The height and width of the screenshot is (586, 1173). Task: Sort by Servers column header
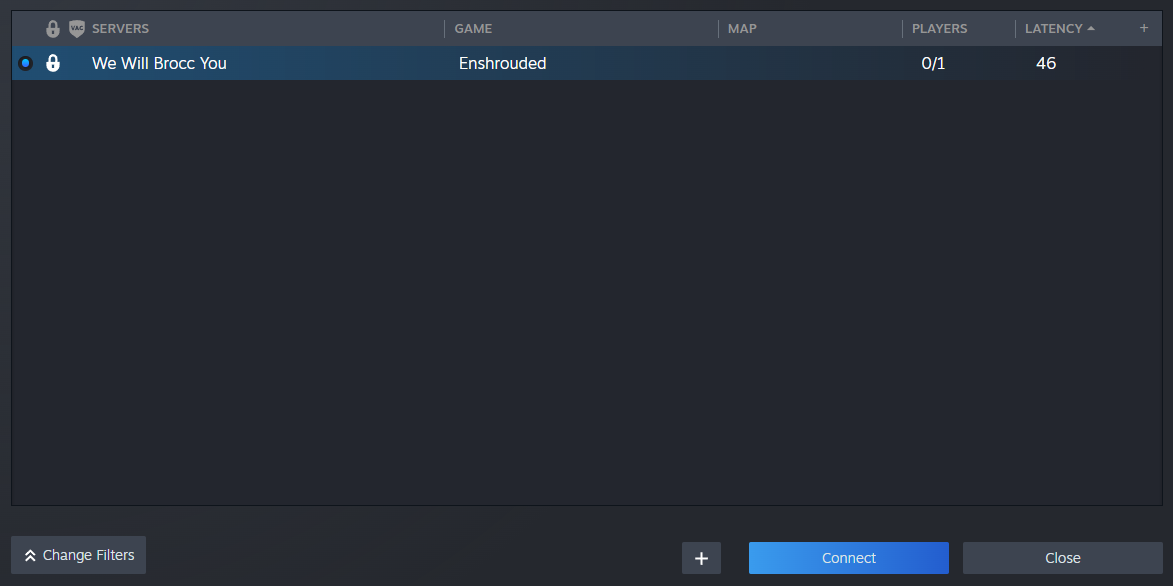[120, 28]
